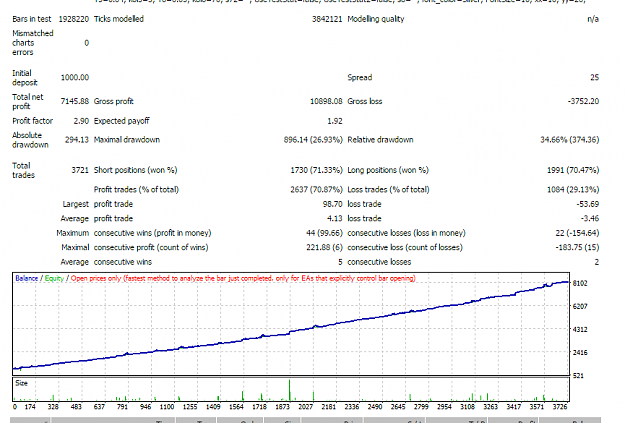625x423 pixels.
Task: Select the Expected payoff value 1.92
Action: pyautogui.click(x=335, y=121)
